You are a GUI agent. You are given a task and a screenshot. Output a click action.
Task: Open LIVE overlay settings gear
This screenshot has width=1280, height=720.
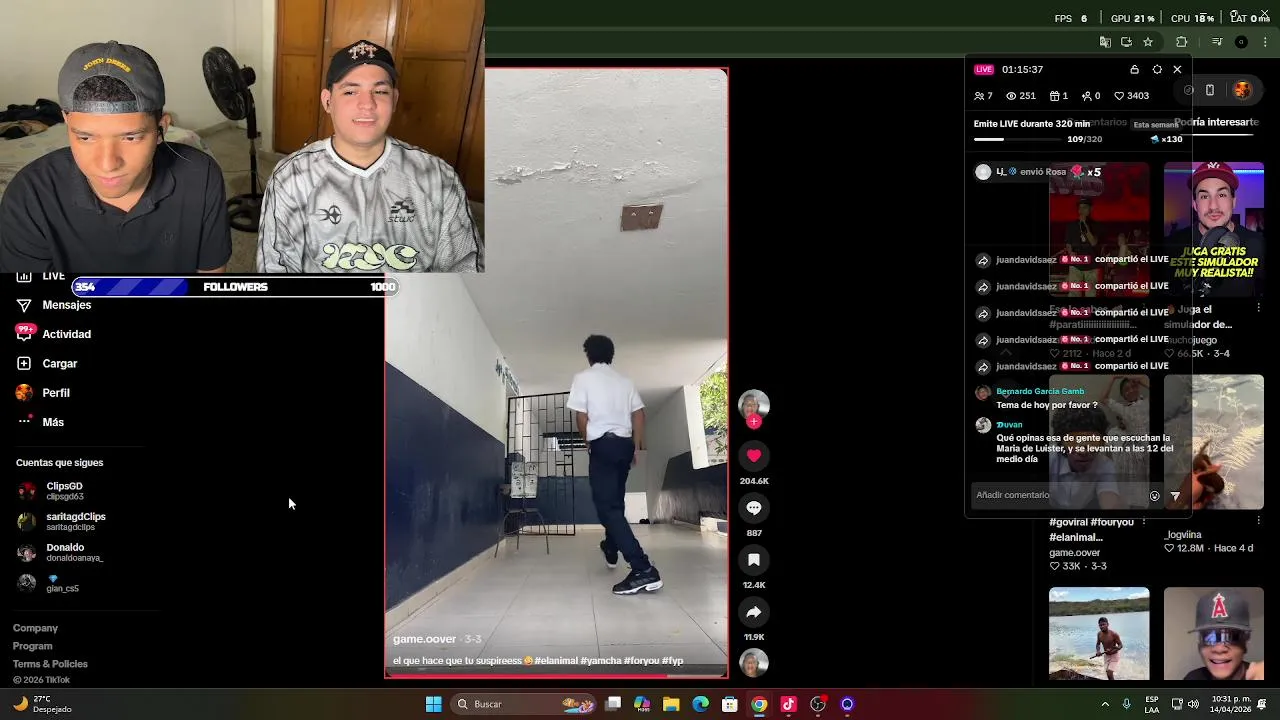[1157, 69]
